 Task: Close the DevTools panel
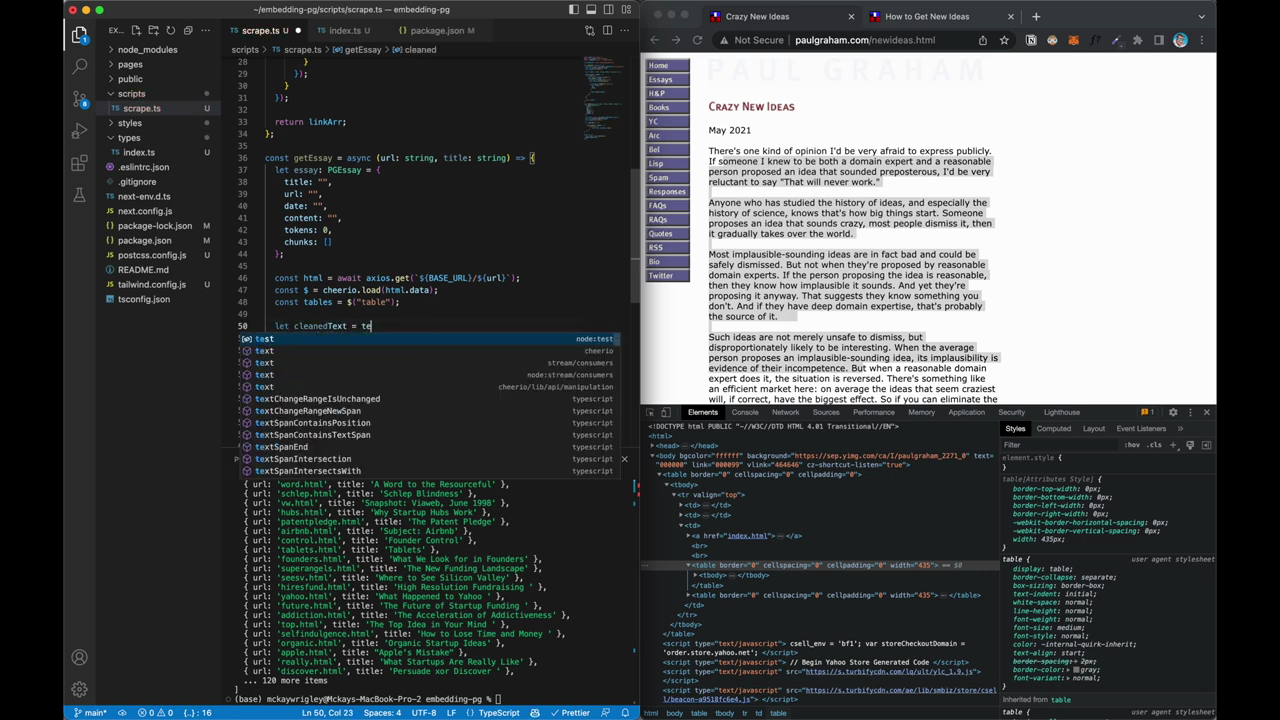point(1206,412)
